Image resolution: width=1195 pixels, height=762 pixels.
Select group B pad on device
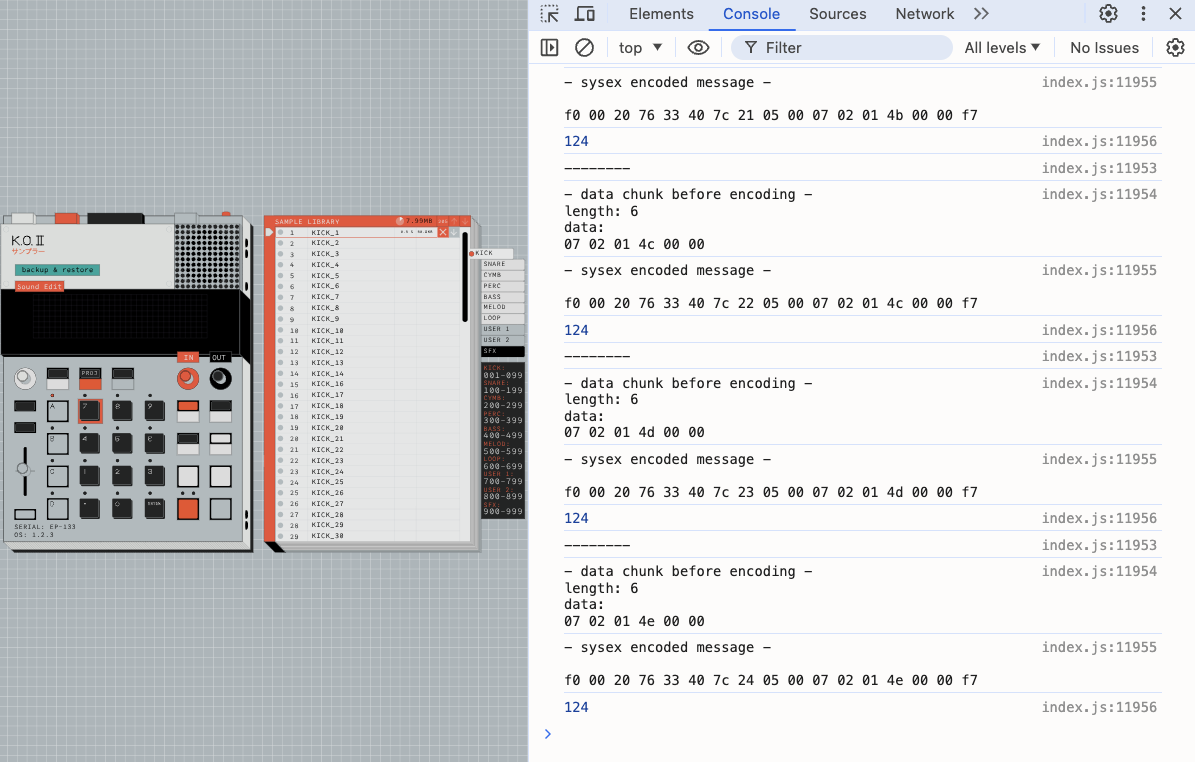tap(58, 443)
